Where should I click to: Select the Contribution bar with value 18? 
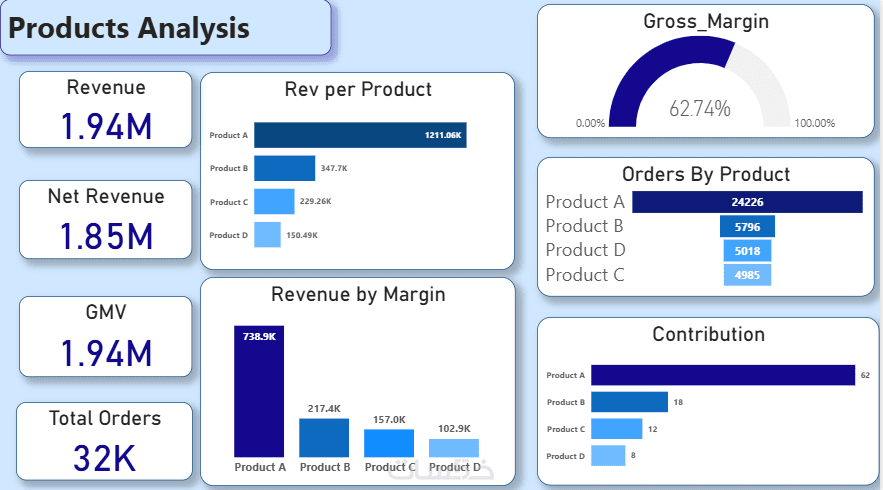click(x=630, y=402)
